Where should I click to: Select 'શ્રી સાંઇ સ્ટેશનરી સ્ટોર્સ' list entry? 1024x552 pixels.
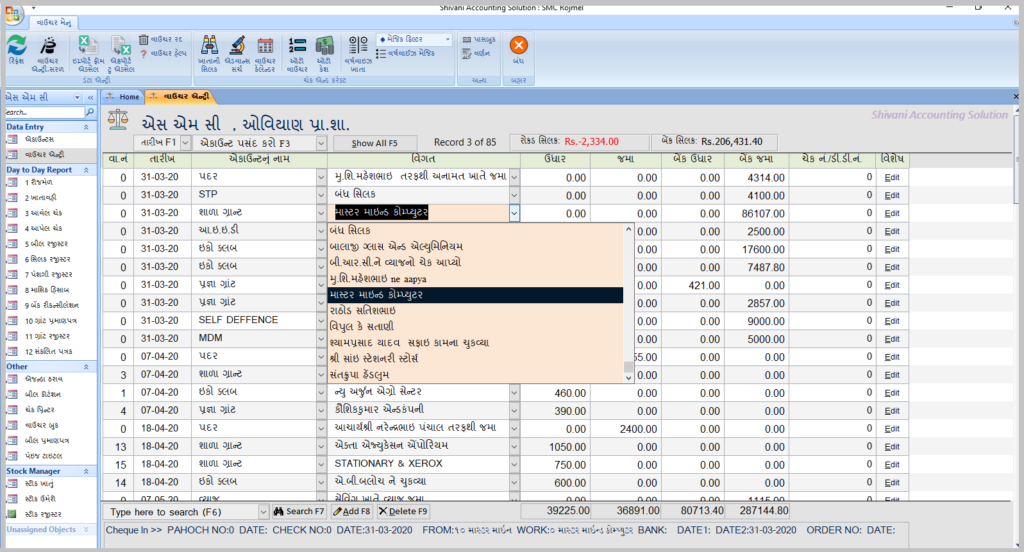(x=475, y=359)
